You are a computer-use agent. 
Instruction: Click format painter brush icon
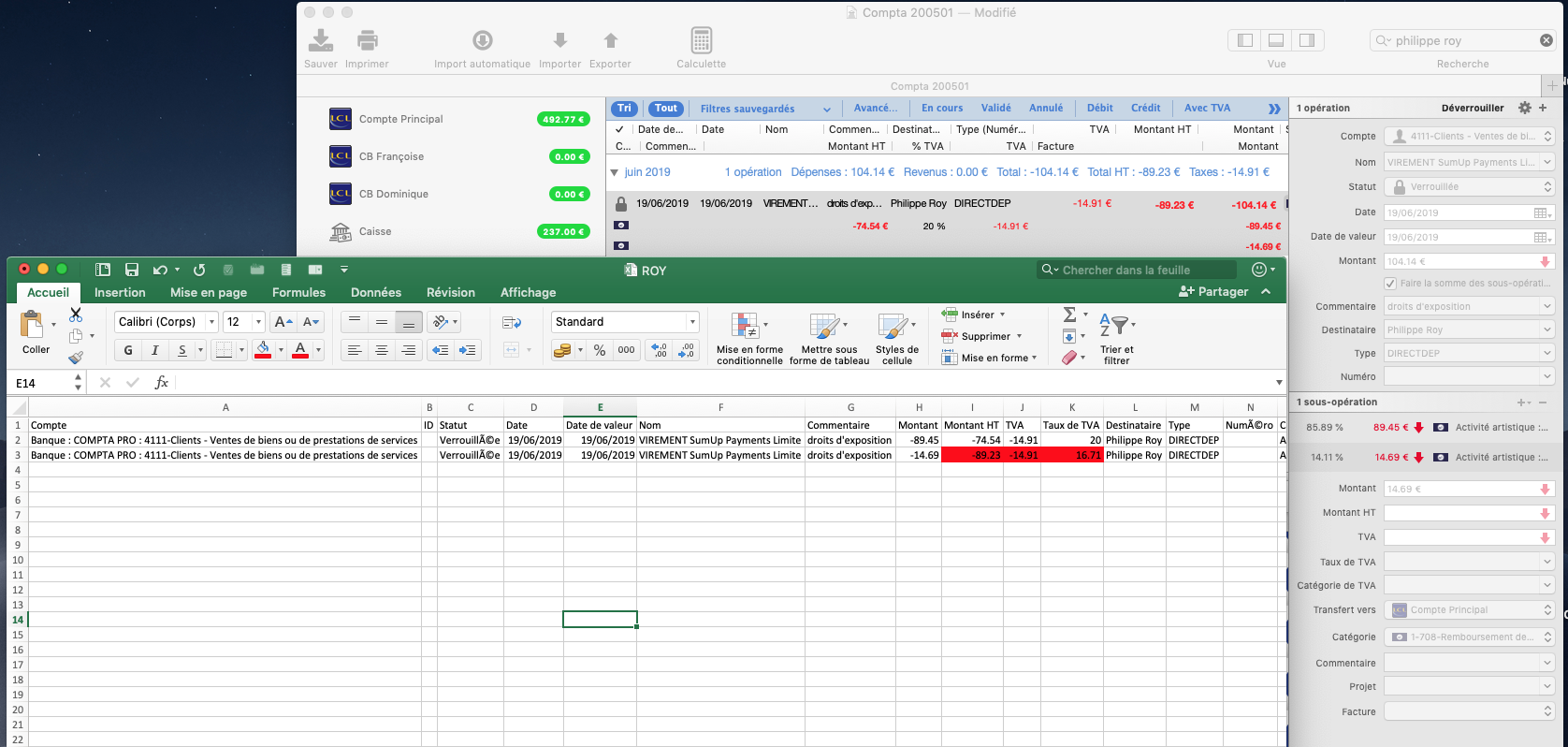[76, 358]
